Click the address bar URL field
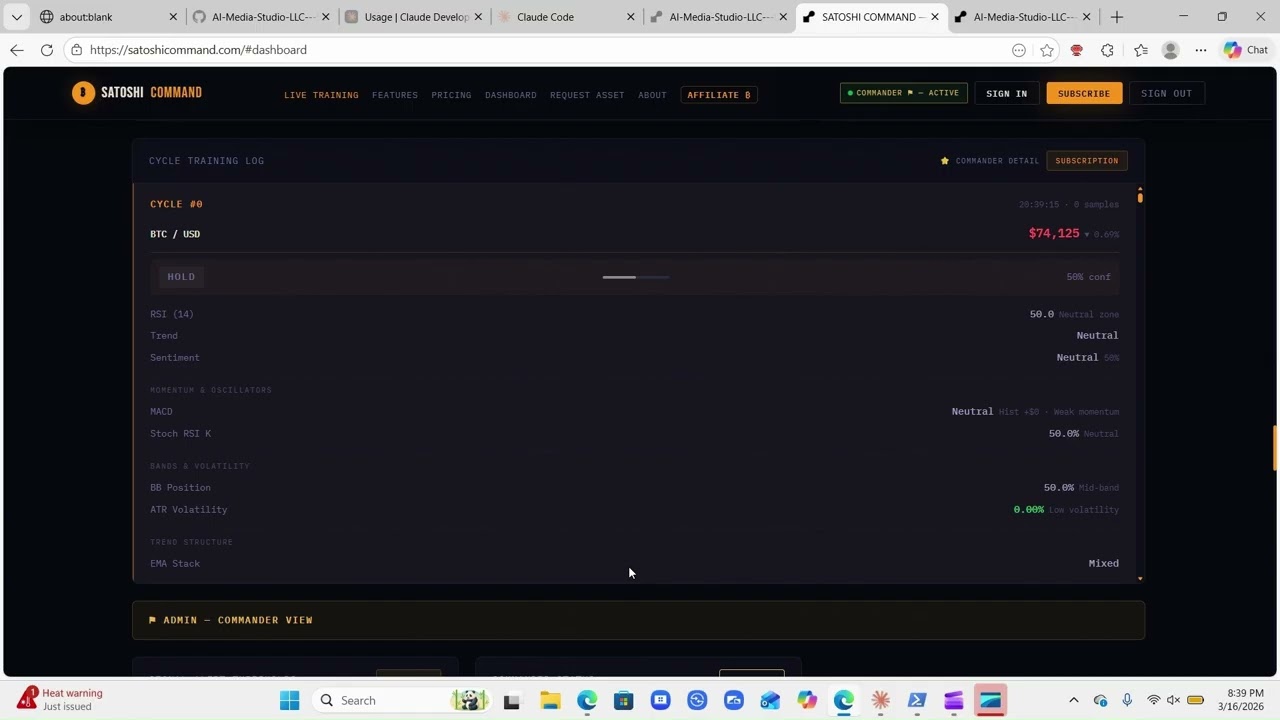Image resolution: width=1280 pixels, height=720 pixels. 540,50
